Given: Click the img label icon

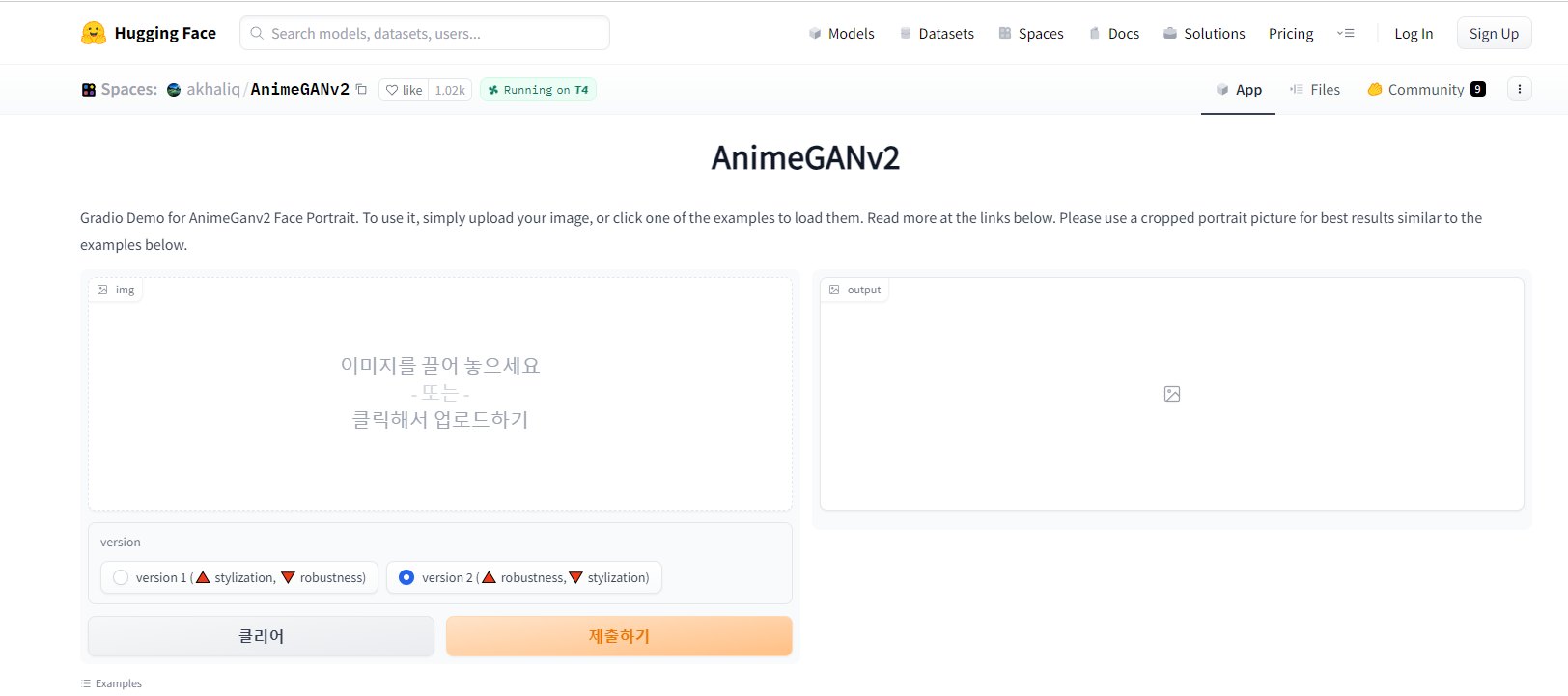Looking at the screenshot, I should point(102,290).
